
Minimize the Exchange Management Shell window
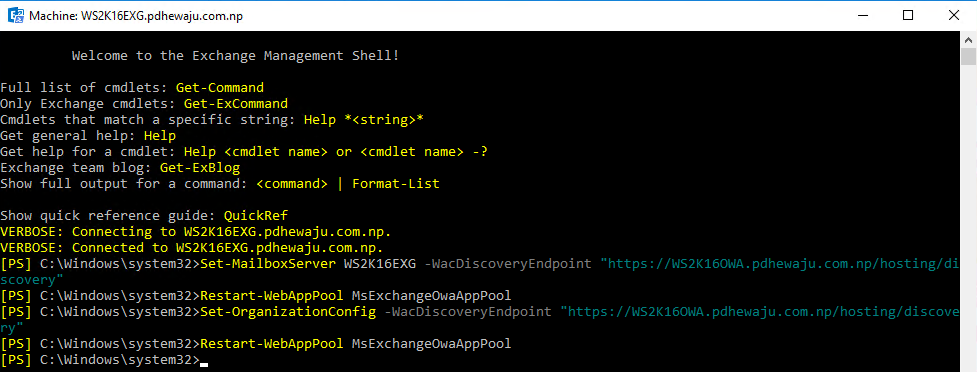coord(863,16)
